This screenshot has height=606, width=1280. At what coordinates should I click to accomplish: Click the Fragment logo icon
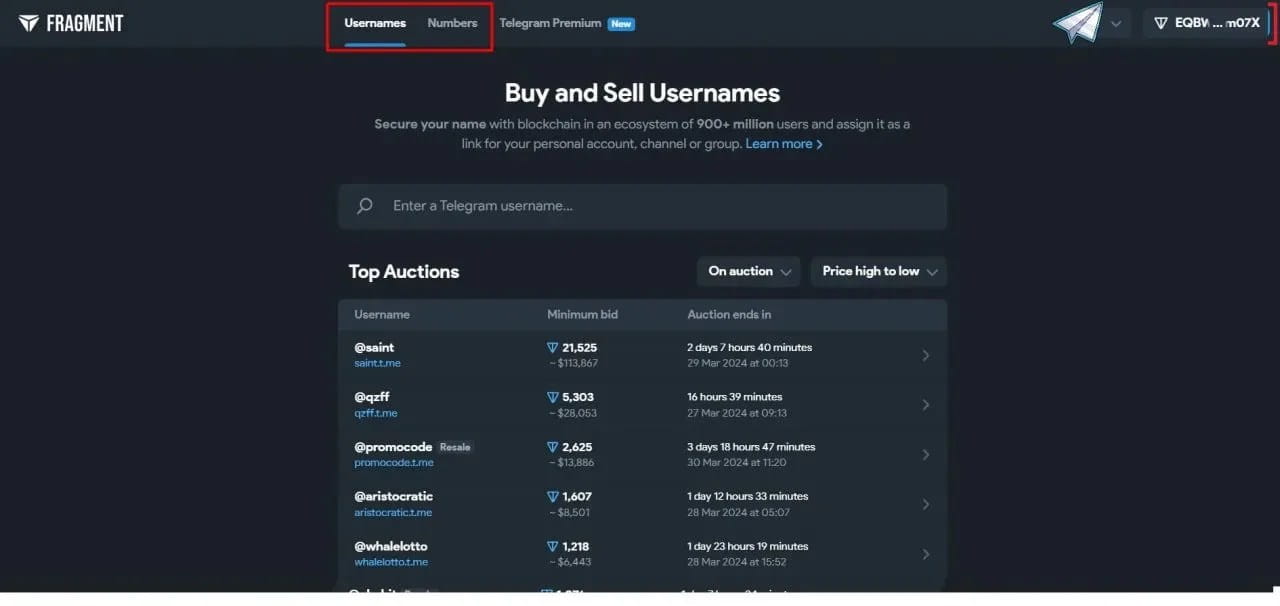(28, 23)
